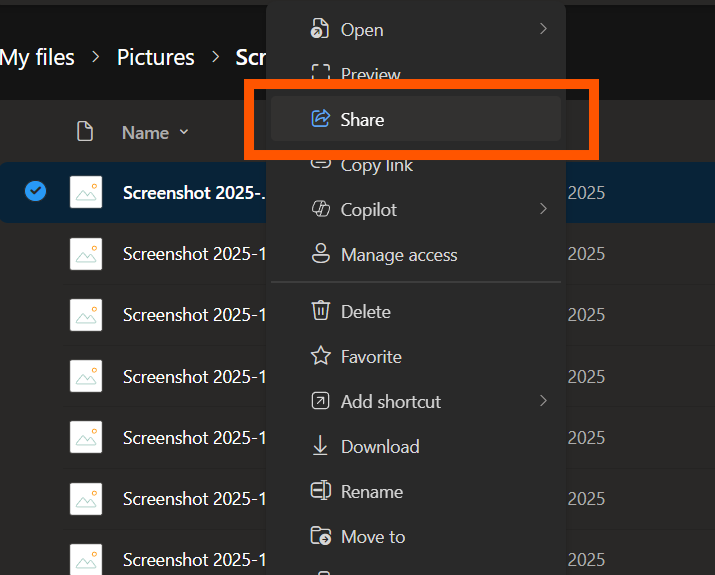The width and height of the screenshot is (715, 575).
Task: Click the Download arrow icon
Action: click(x=321, y=446)
